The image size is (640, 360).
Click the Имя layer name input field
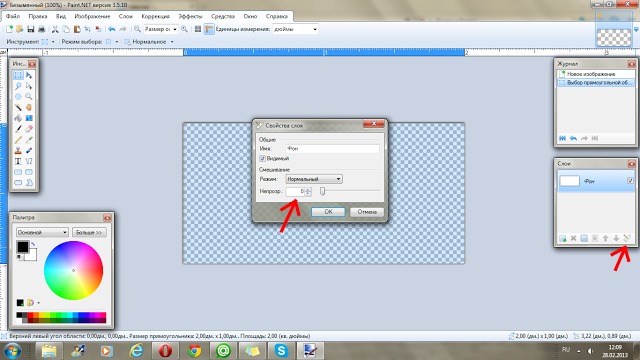point(332,149)
